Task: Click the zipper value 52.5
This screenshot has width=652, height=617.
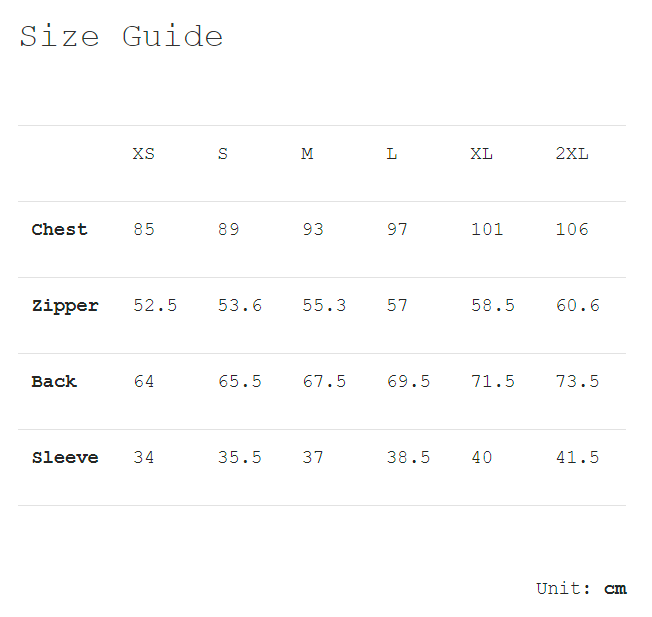Action: point(155,306)
